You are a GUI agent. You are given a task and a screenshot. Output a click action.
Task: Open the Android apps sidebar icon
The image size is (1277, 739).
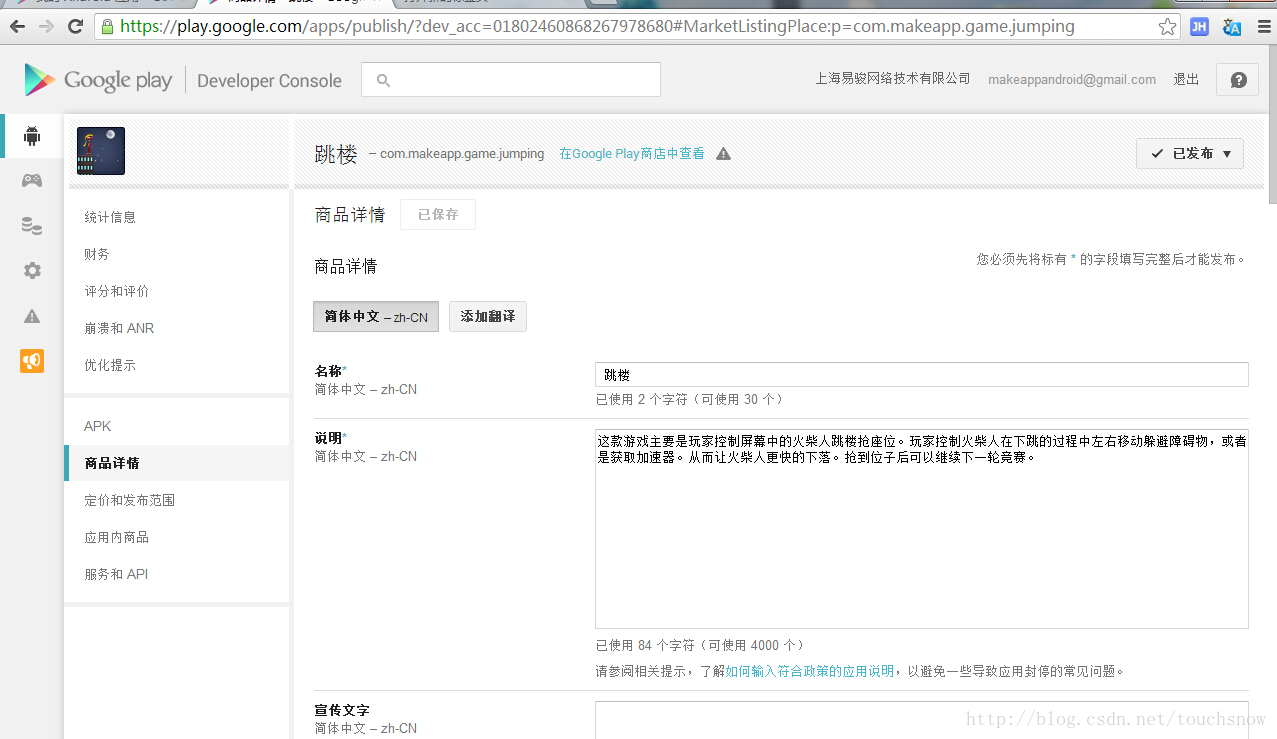32,135
